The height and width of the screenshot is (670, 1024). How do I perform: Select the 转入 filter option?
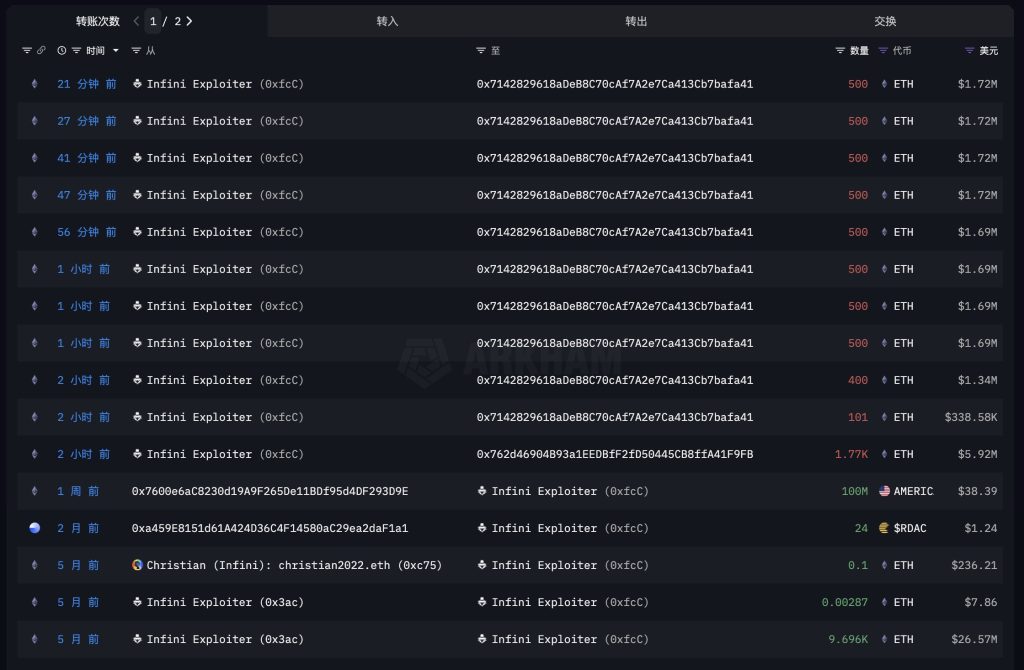point(388,20)
